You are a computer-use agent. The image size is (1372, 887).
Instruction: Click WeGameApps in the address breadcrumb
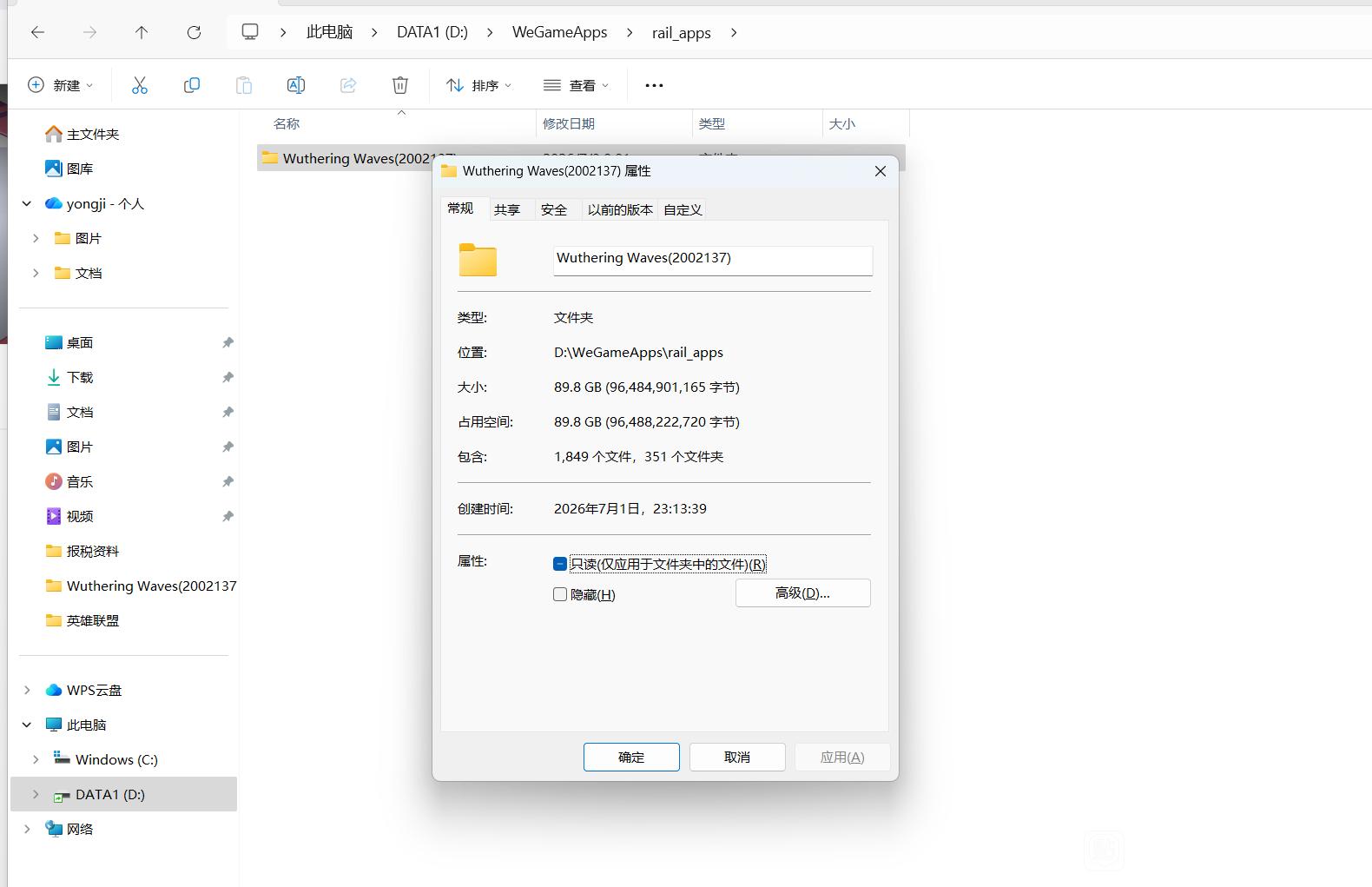tap(560, 32)
